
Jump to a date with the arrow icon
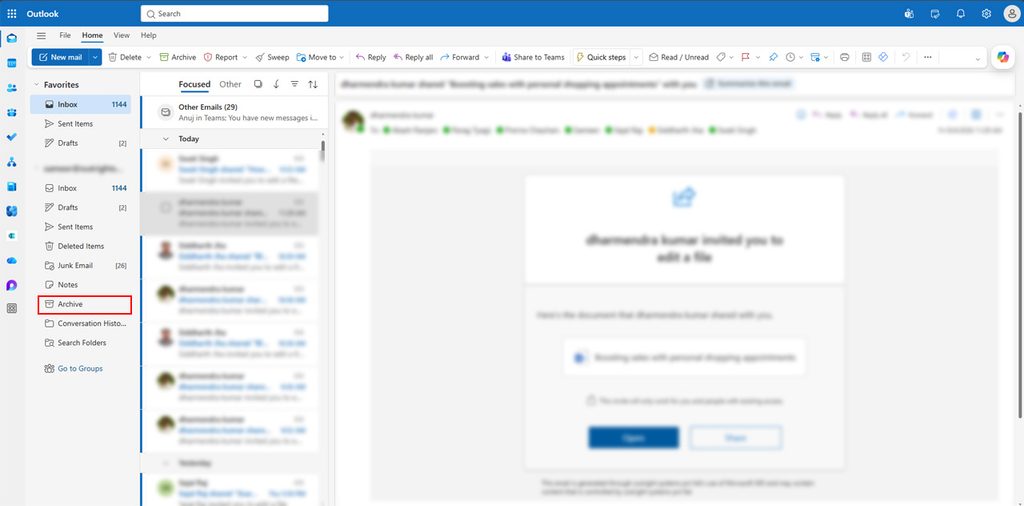[276, 84]
